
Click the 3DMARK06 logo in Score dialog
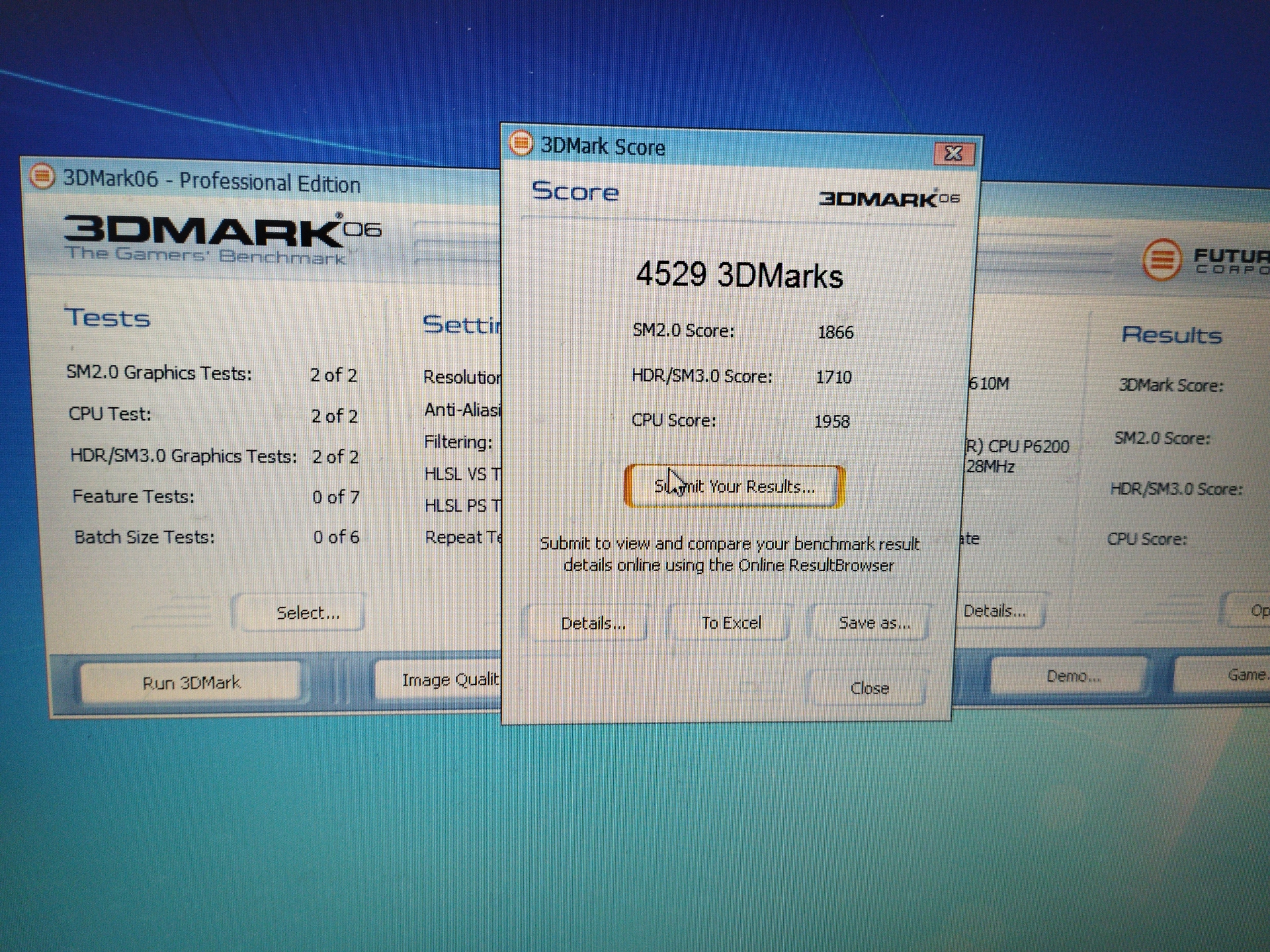click(889, 198)
